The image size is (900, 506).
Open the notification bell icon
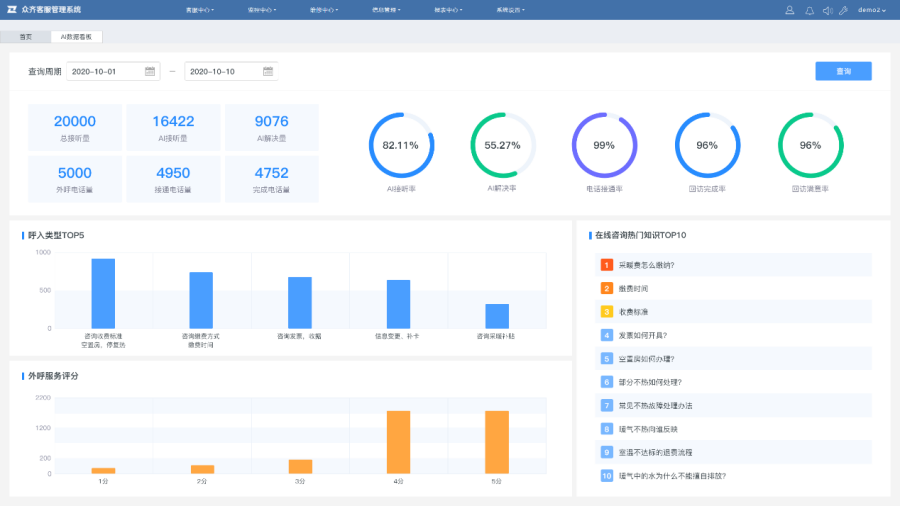(809, 10)
